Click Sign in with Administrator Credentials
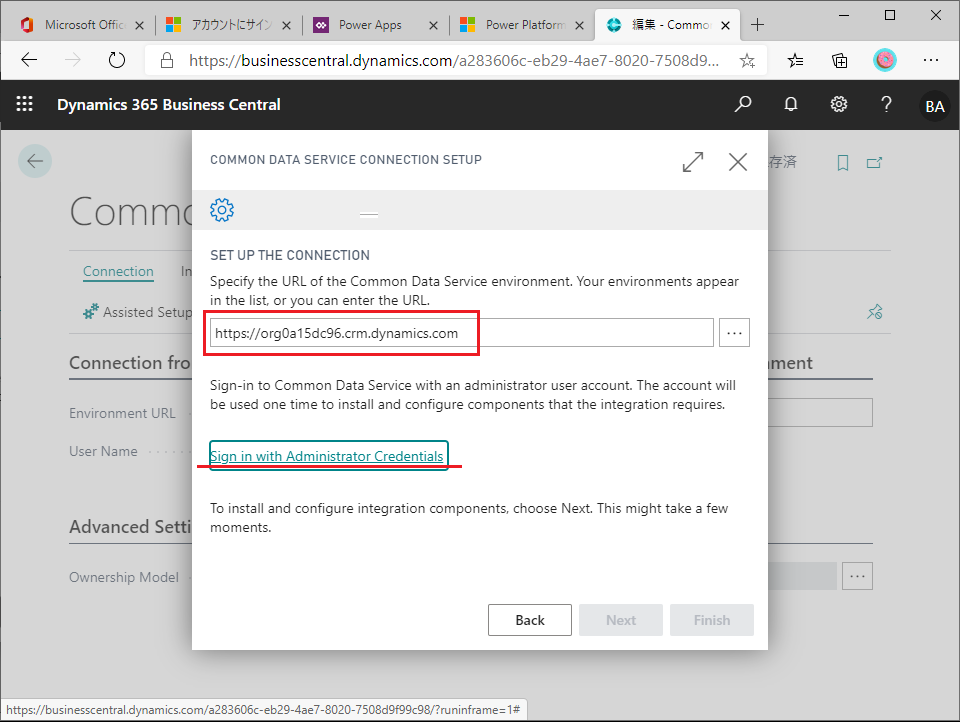960x722 pixels. tap(326, 456)
